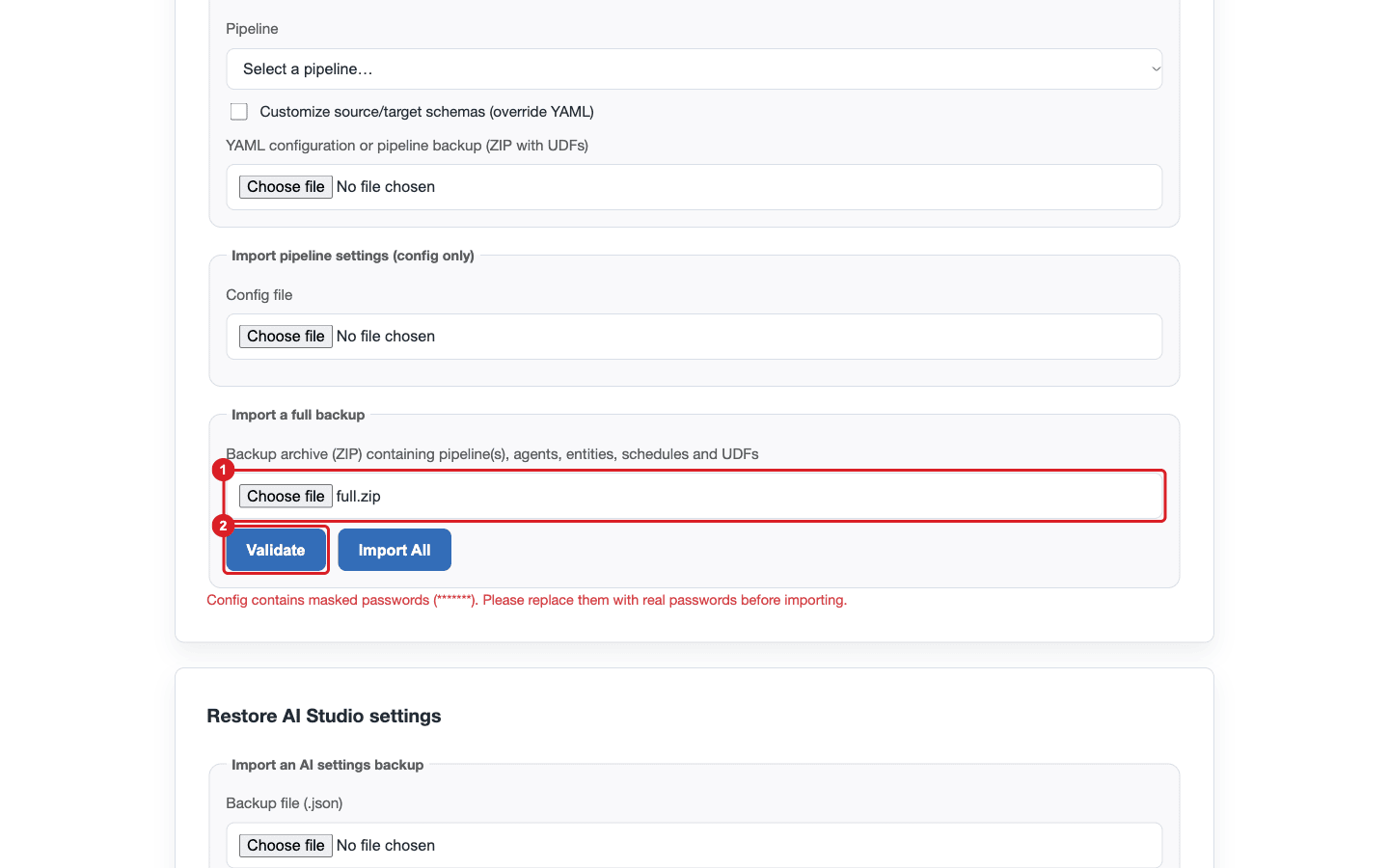Click the Restore AI Studio settings heading

point(323,716)
